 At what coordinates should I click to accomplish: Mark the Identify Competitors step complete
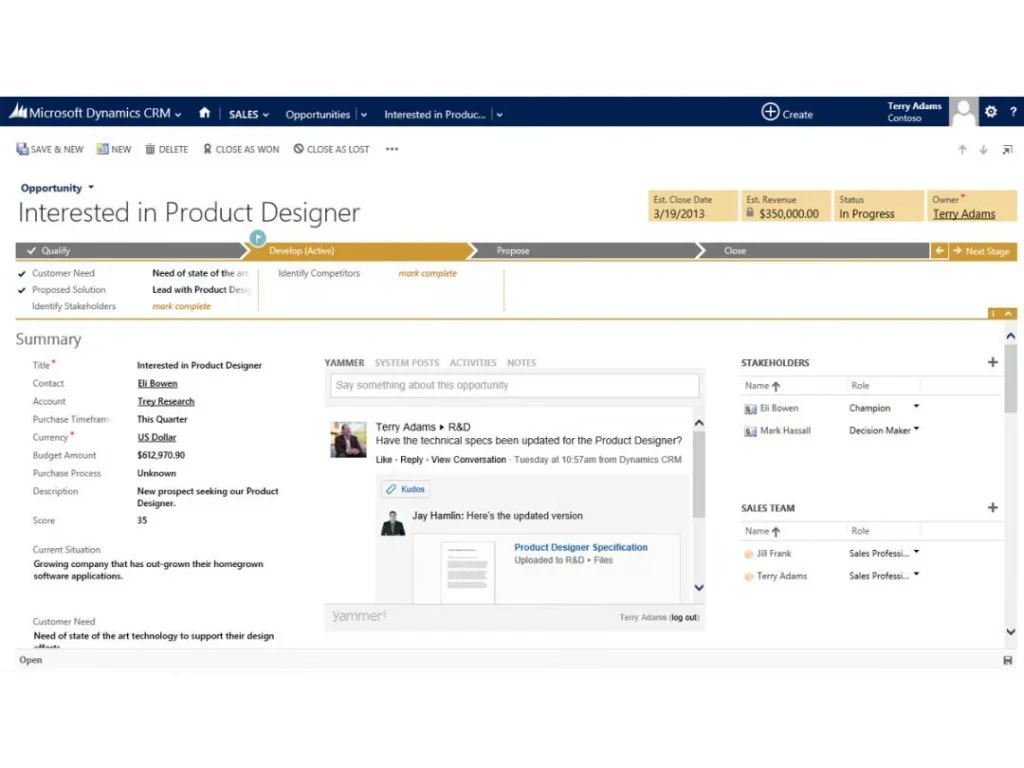coord(428,273)
